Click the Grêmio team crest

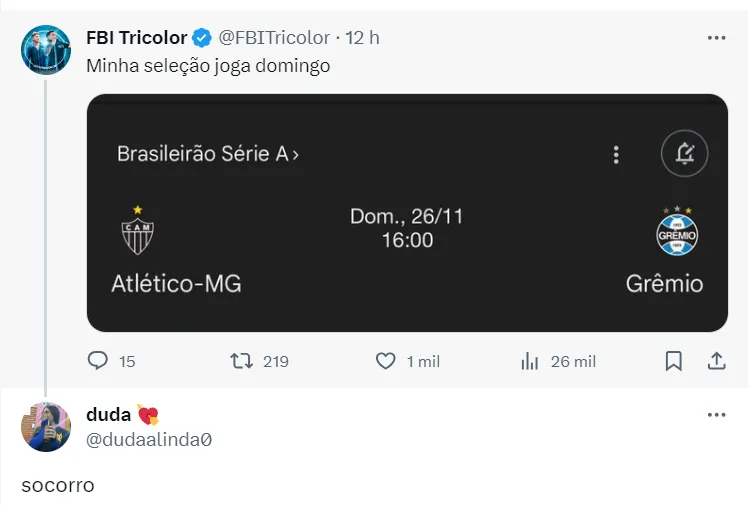tap(677, 230)
